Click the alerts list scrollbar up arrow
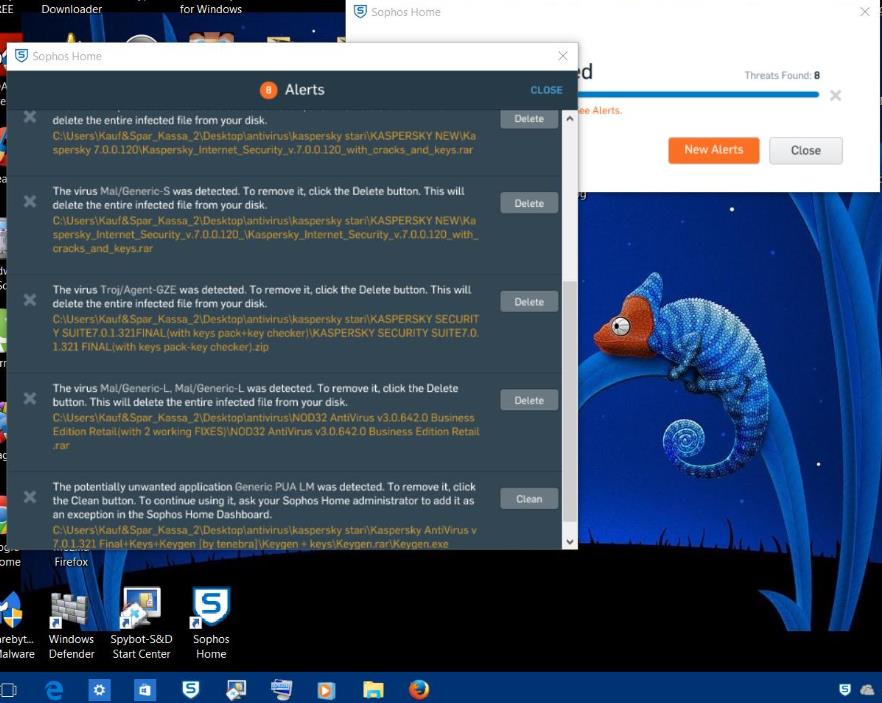The height and width of the screenshot is (703, 882). coord(569,119)
